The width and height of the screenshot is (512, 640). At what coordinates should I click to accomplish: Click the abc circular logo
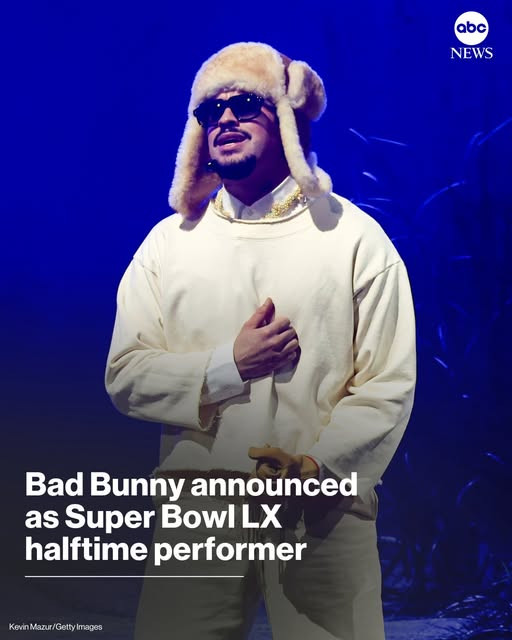point(471,28)
